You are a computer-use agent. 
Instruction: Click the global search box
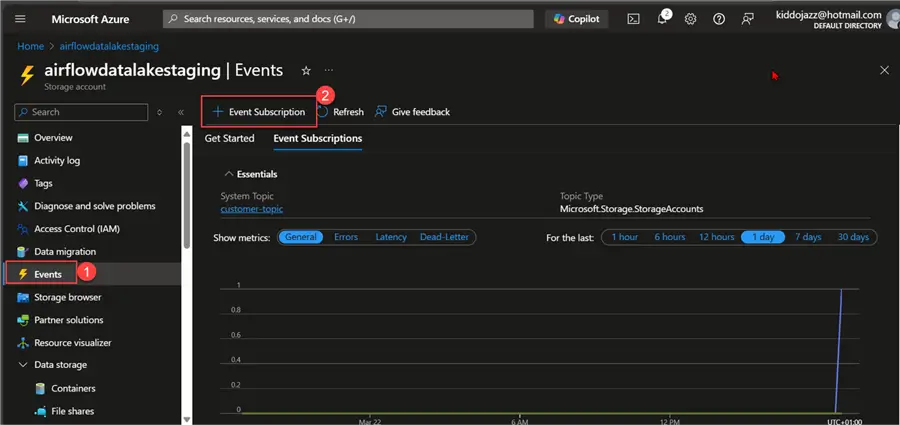coord(348,19)
